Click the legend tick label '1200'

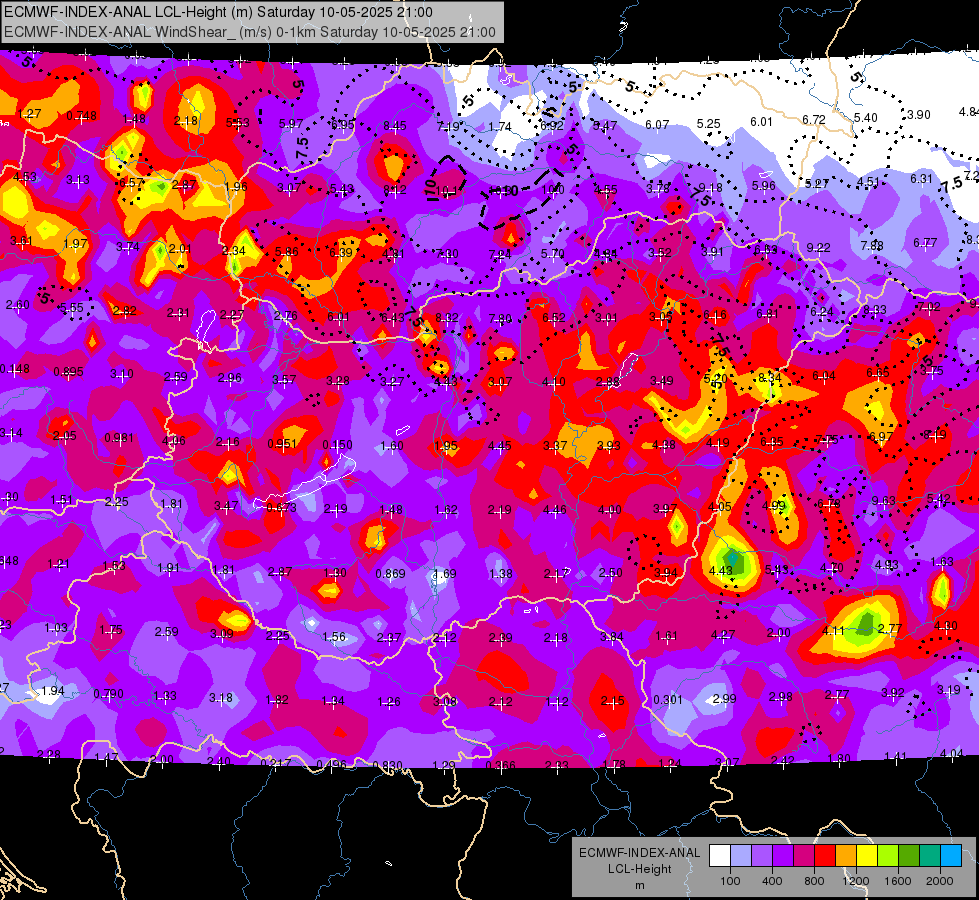click(856, 881)
